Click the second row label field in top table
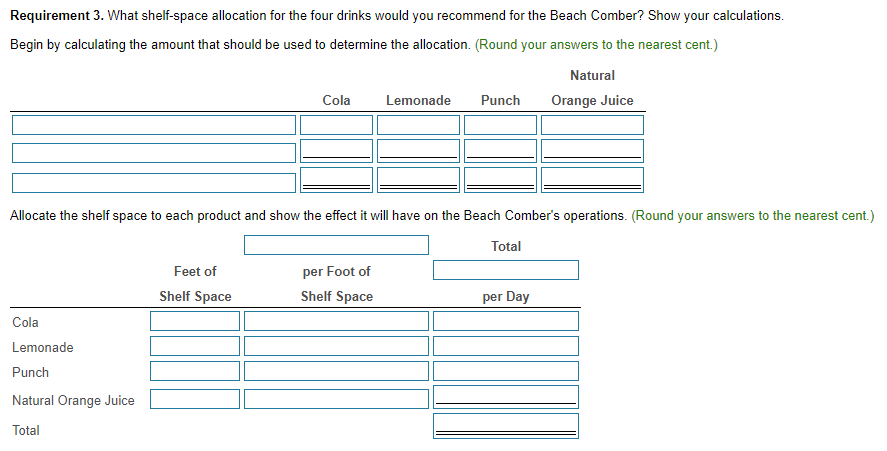 [154, 152]
